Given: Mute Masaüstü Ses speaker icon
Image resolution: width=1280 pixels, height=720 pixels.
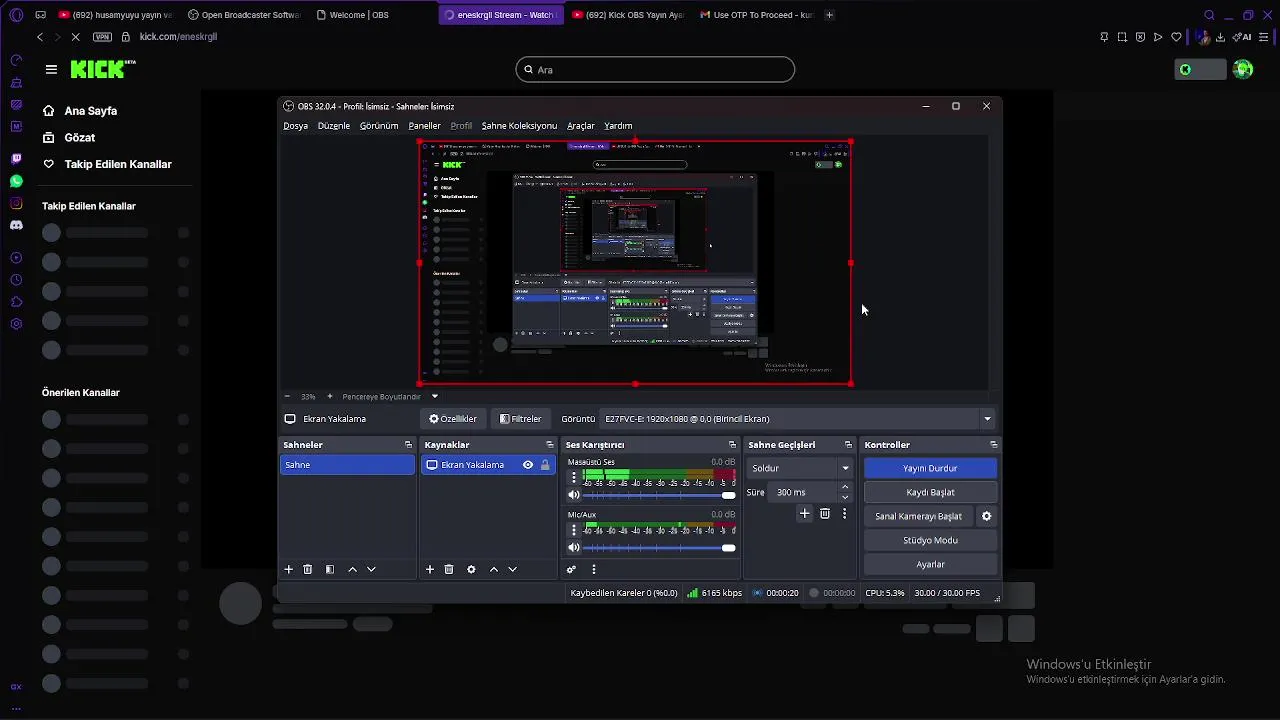Looking at the screenshot, I should click(x=574, y=495).
